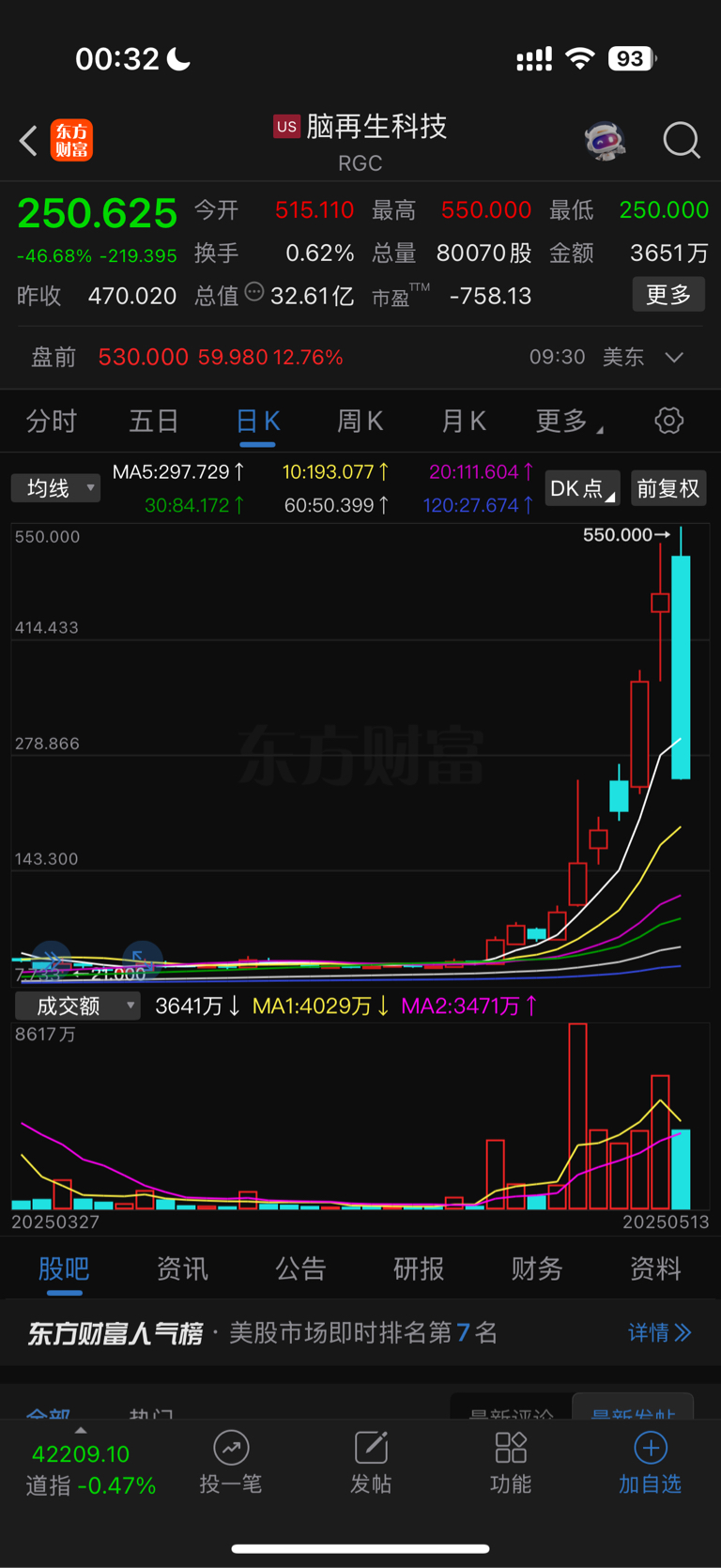
Task: Open the 财务 tab
Action: [537, 1269]
